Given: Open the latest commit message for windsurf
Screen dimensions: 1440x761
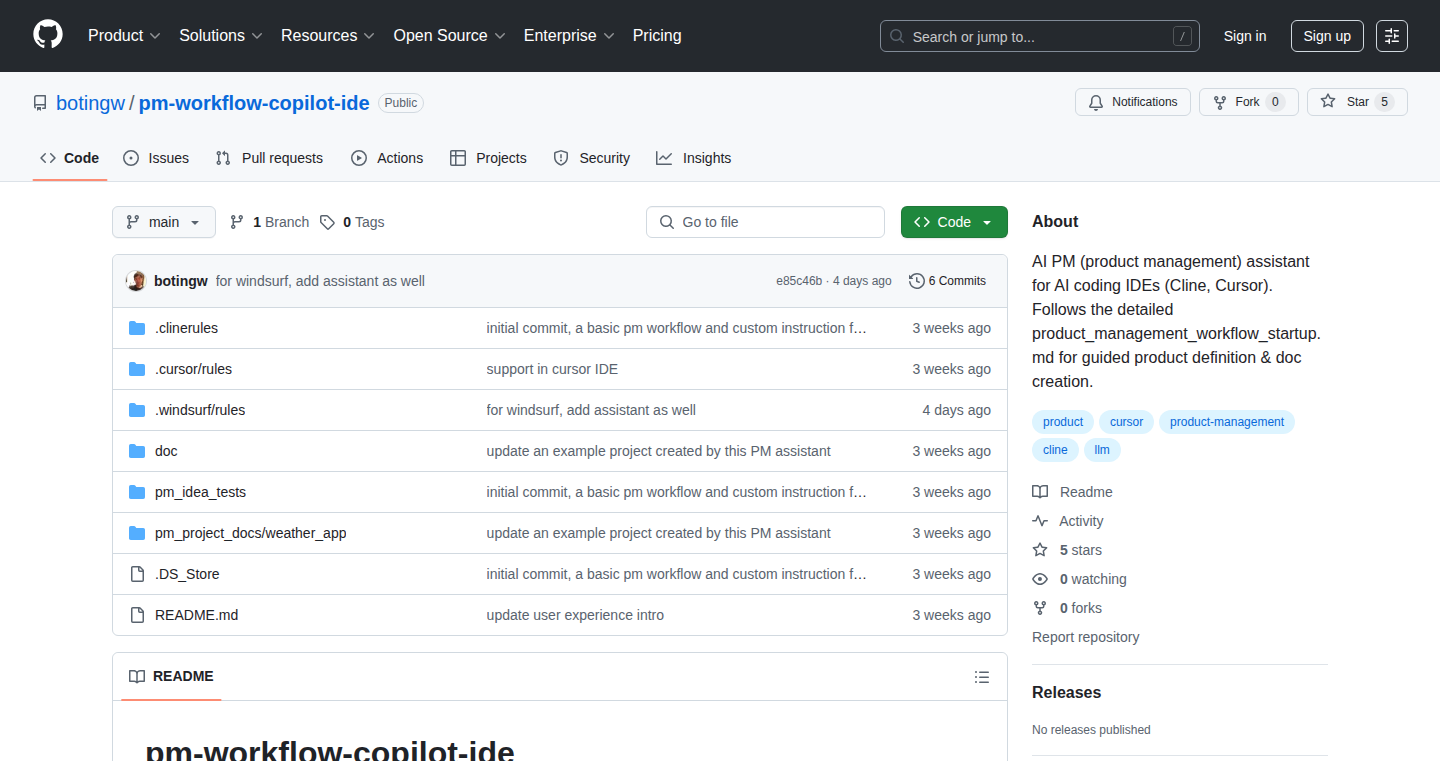Looking at the screenshot, I should 320,281.
